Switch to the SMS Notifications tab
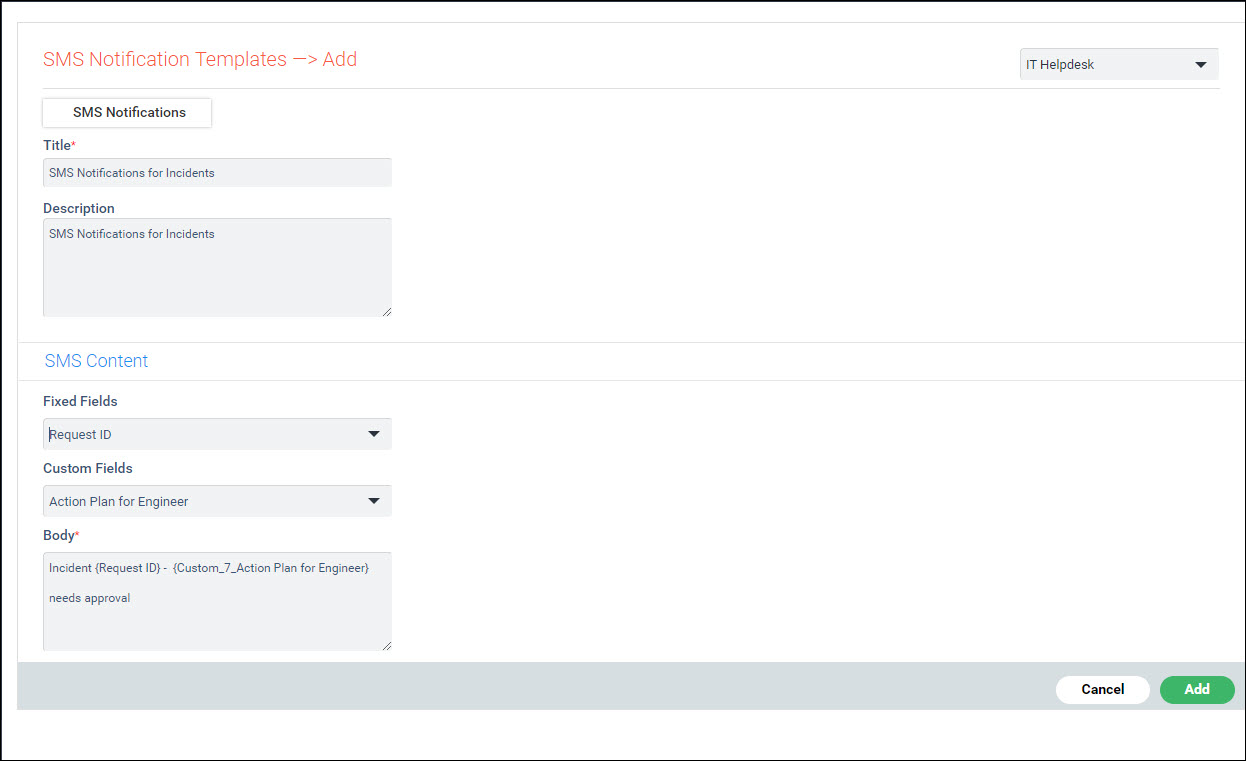 (x=126, y=112)
